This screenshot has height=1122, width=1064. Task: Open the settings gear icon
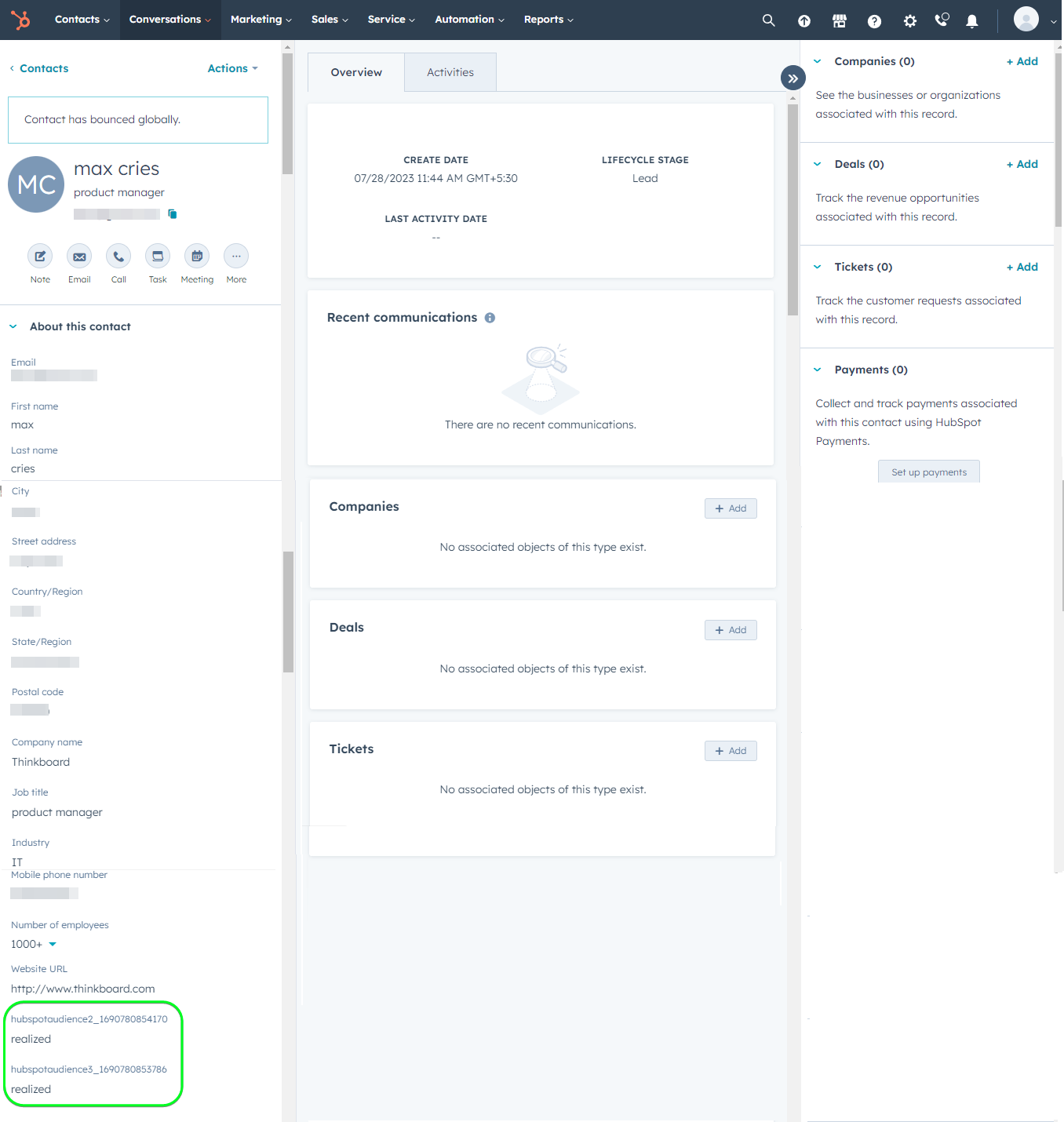(909, 21)
